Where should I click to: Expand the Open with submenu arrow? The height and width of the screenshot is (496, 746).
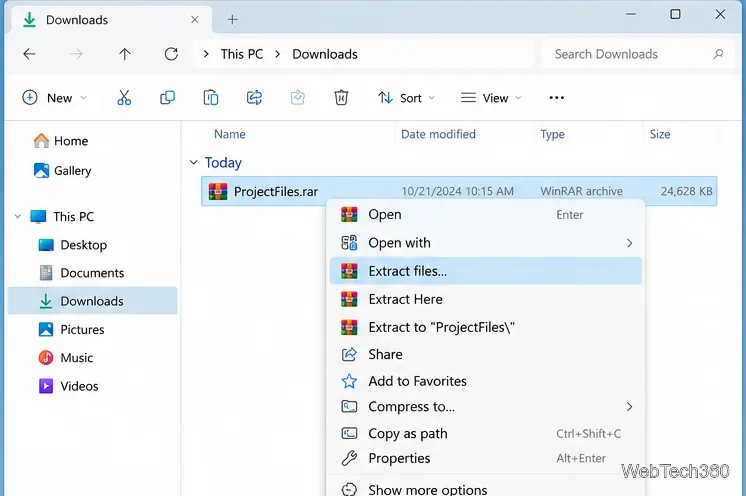pyautogui.click(x=629, y=243)
